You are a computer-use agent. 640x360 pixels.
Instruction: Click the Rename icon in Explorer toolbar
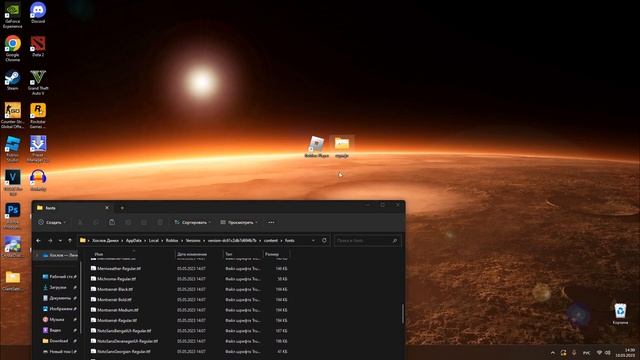pos(128,222)
